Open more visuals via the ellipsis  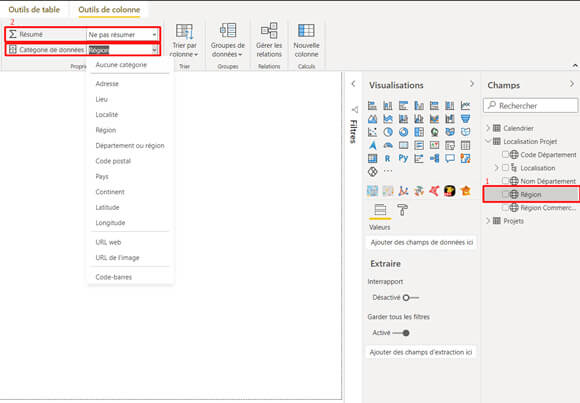point(388,171)
